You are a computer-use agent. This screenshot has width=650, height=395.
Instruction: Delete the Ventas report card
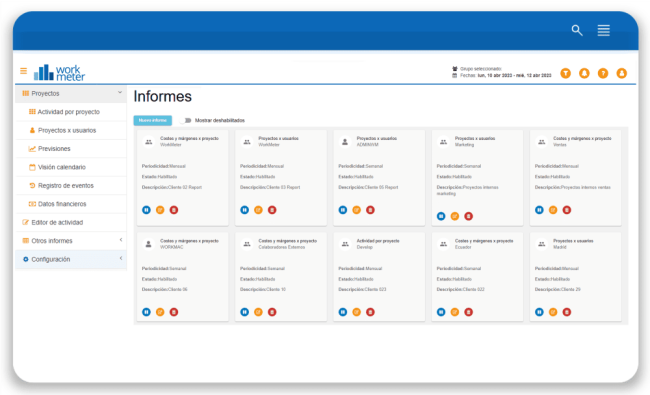[567, 210]
